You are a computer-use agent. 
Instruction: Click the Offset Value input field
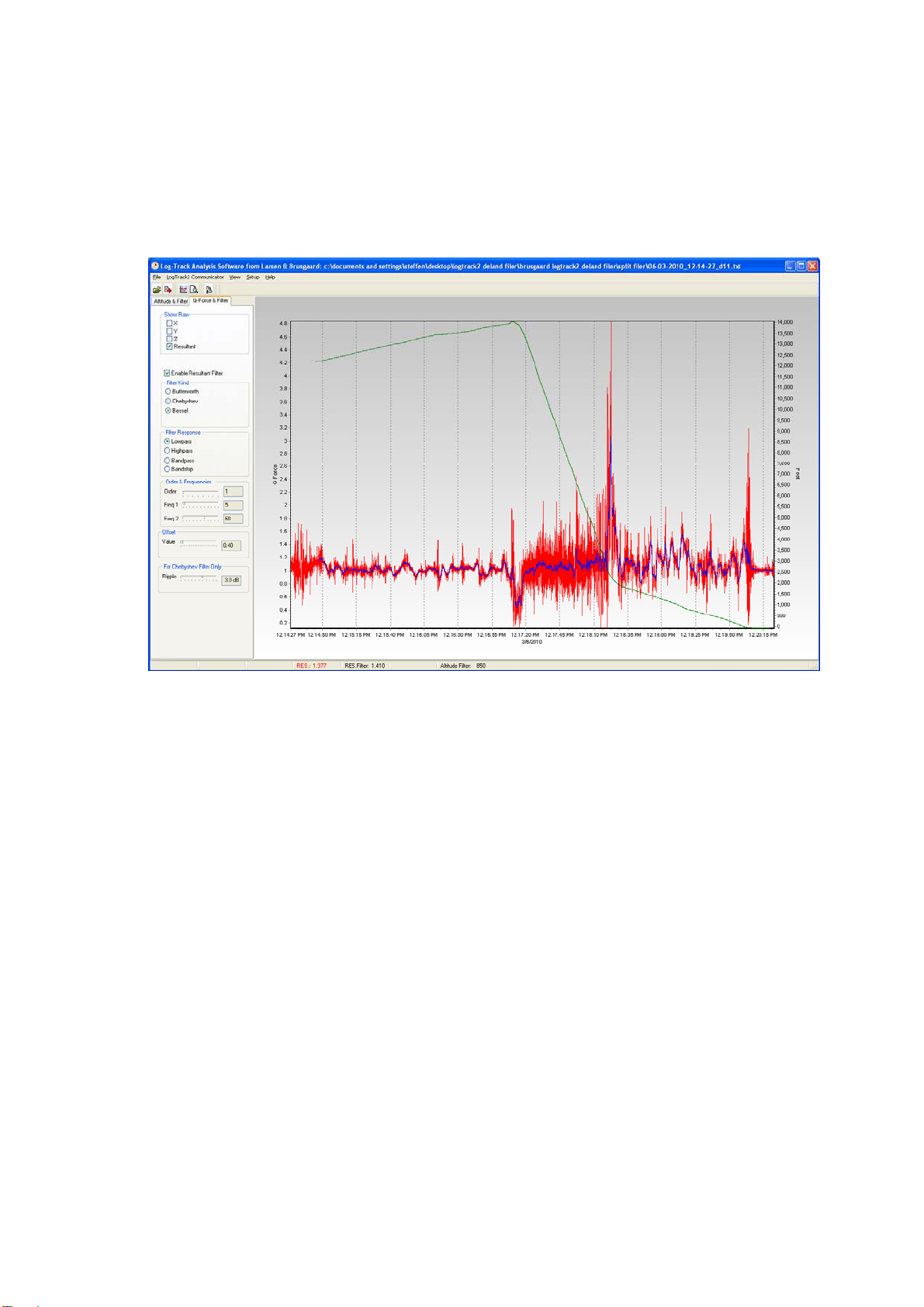tap(231, 545)
